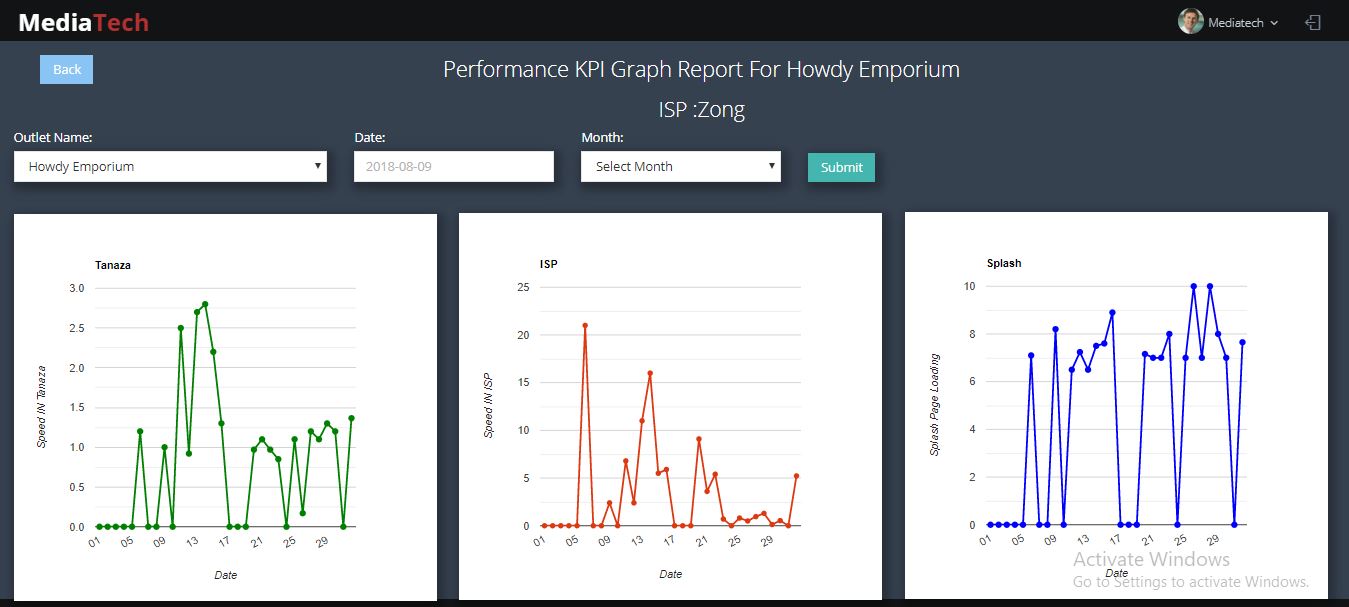Screen dimensions: 1349x607
Task: Click the MediaTech logo
Action: 83,22
